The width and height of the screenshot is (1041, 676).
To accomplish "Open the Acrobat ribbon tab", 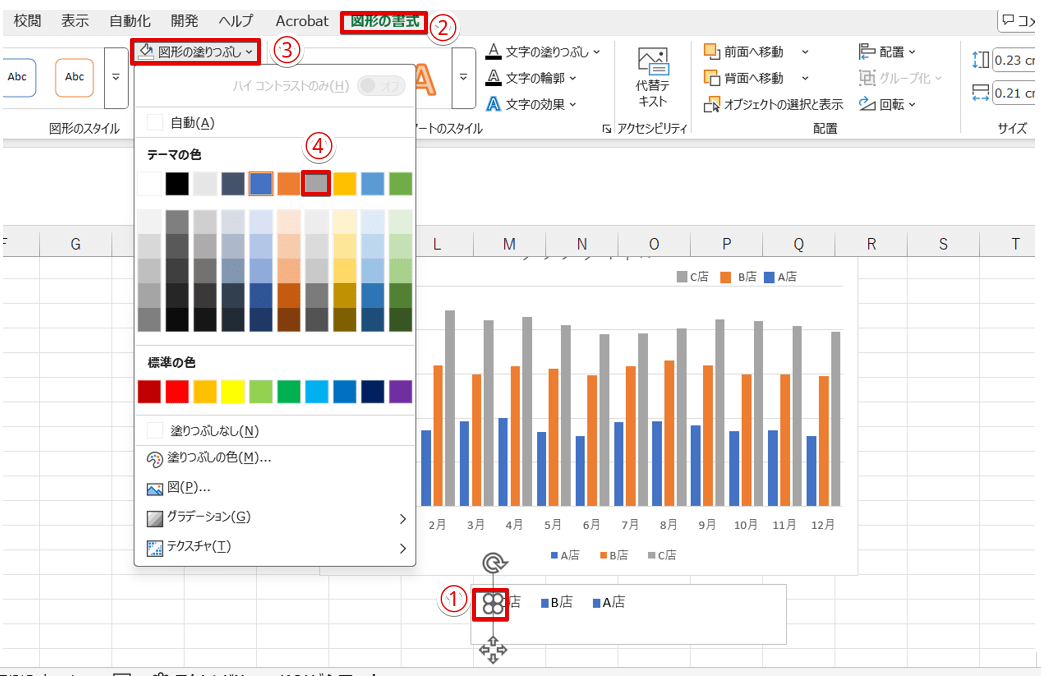I will click(302, 21).
